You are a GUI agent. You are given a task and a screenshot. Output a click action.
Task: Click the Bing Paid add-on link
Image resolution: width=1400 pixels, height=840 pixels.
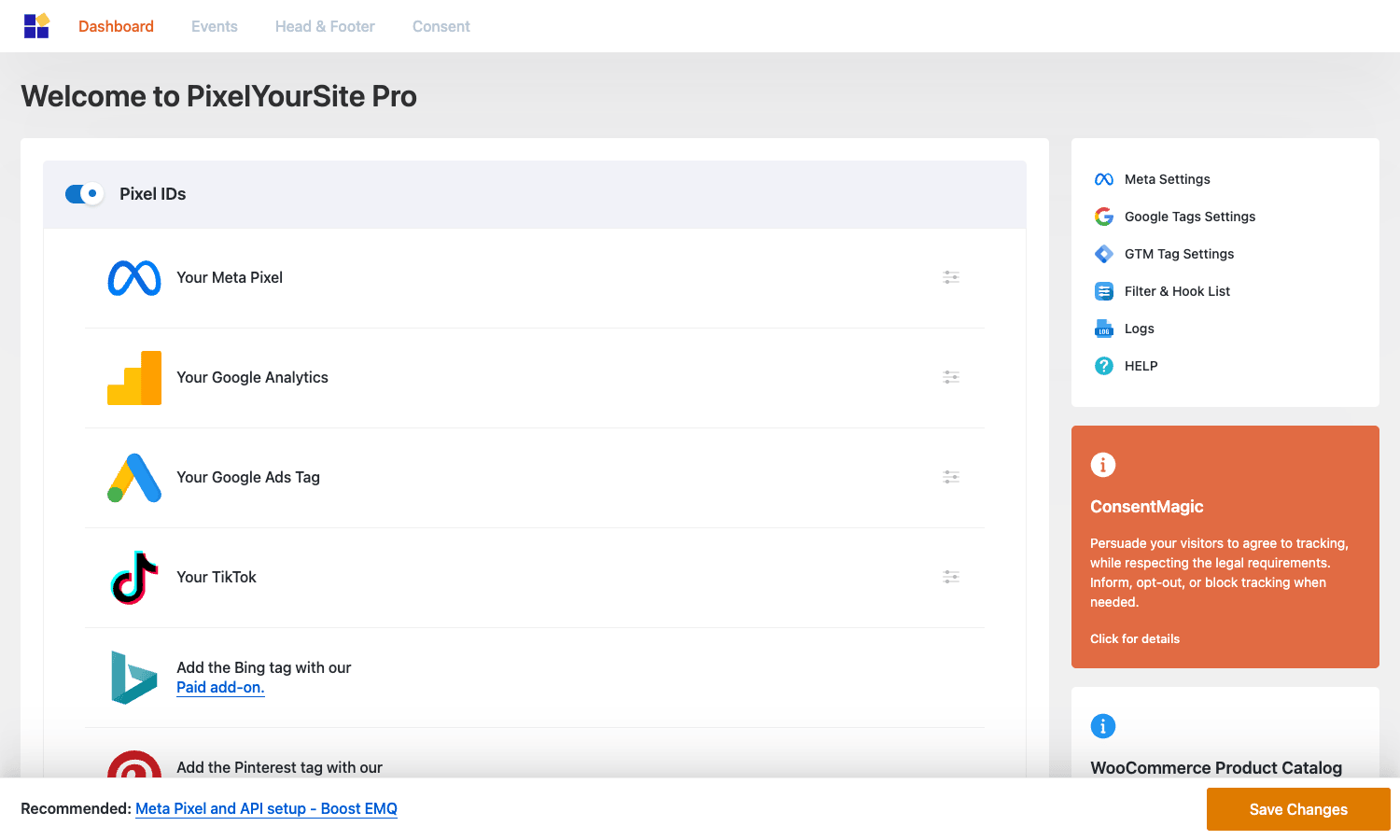220,687
